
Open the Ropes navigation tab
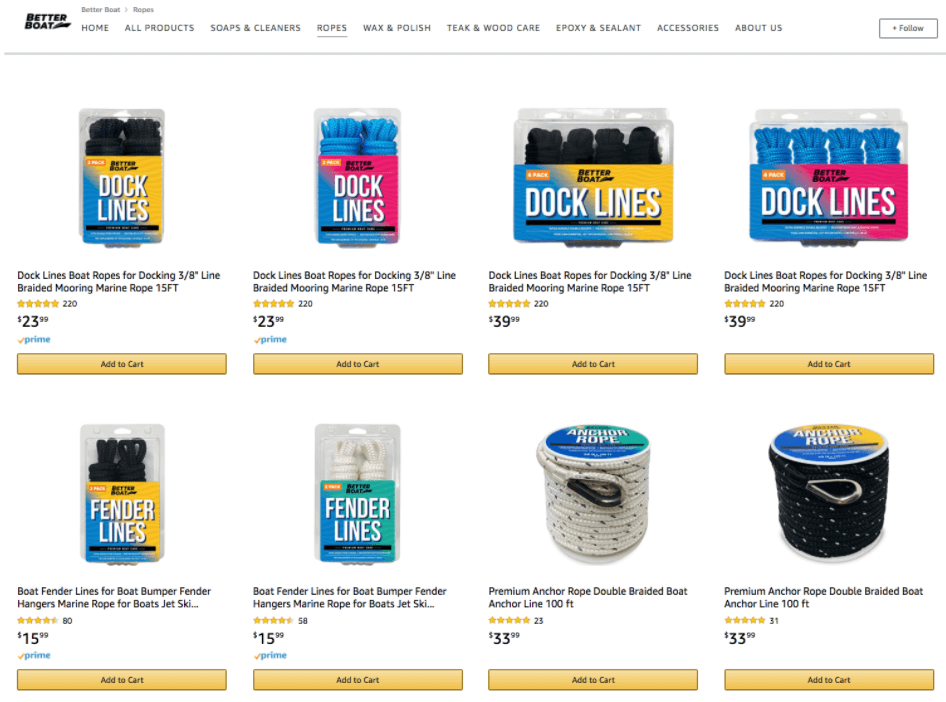(332, 28)
